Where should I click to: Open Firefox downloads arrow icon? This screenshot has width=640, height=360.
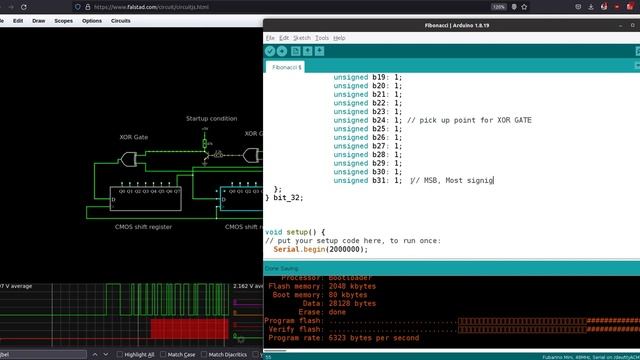(x=591, y=7)
